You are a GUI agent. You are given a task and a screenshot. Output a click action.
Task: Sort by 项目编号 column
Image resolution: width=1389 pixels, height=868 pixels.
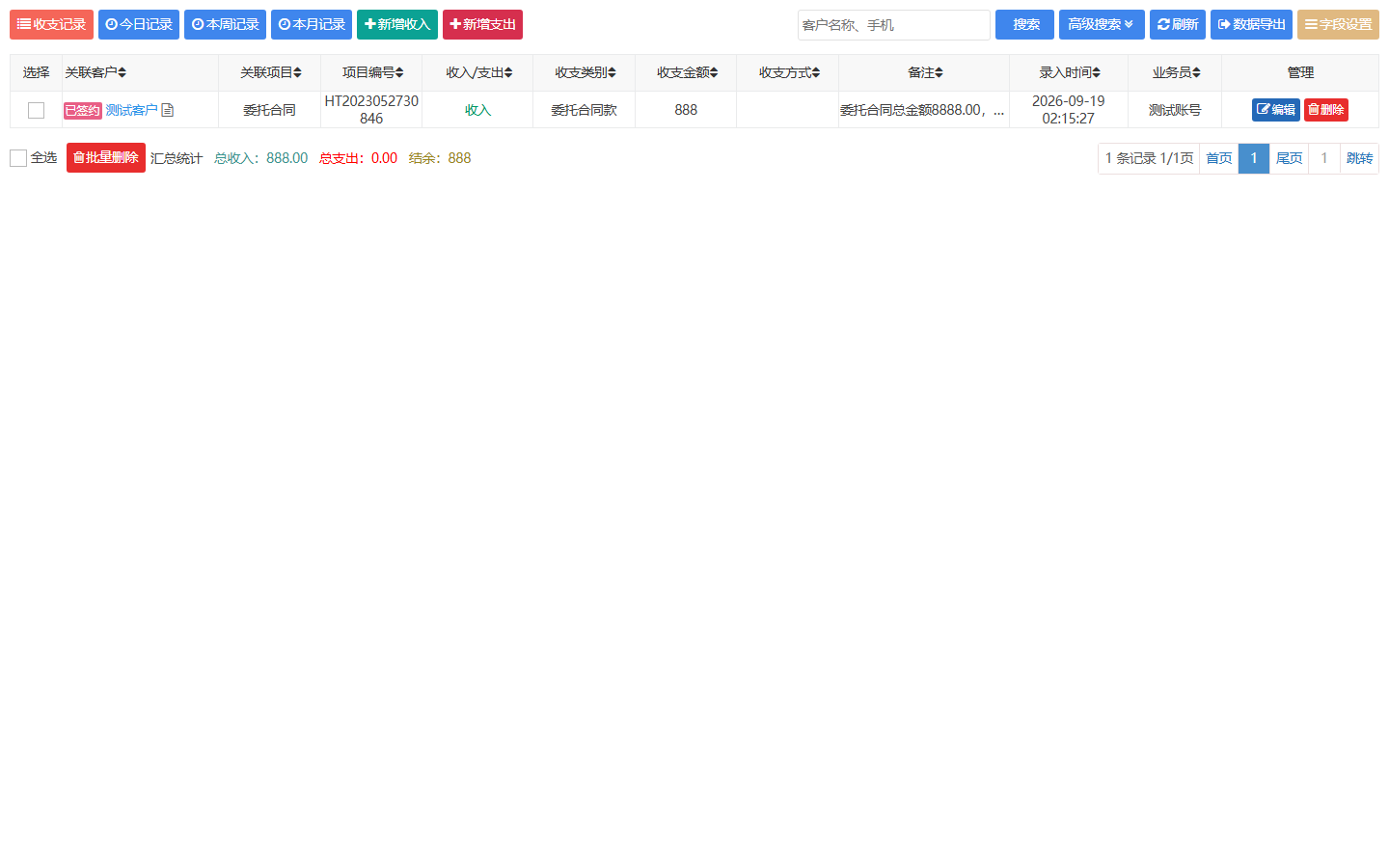(372, 72)
